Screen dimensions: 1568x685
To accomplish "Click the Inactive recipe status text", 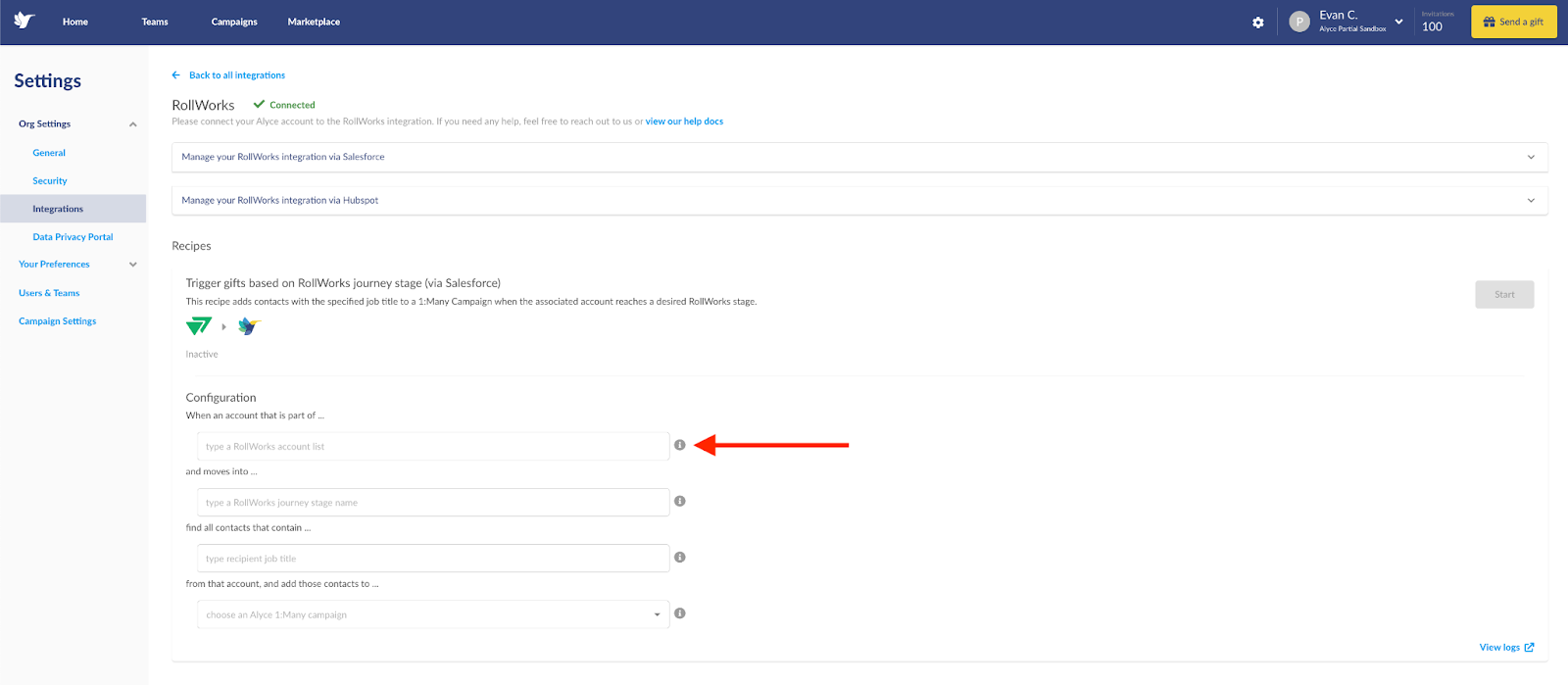I will [x=202, y=355].
